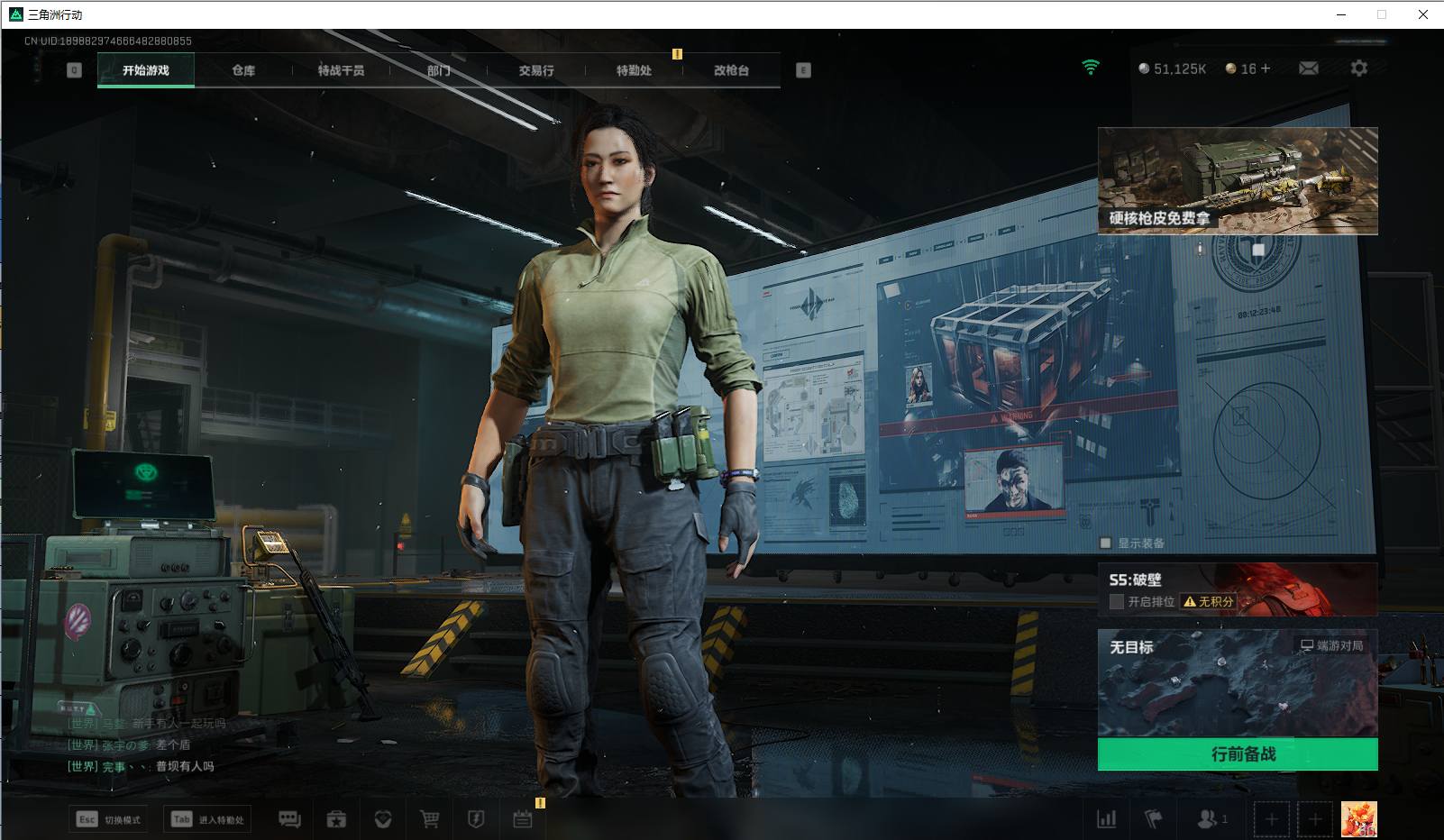The height and width of the screenshot is (840, 1444).
Task: Open the bar chart statistics icon
Action: [1106, 819]
